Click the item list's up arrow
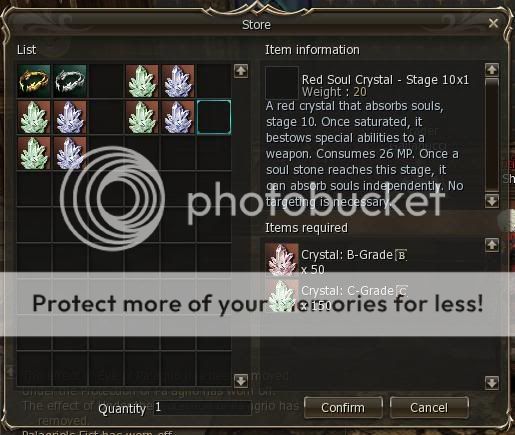The width and height of the screenshot is (515, 435). (241, 71)
